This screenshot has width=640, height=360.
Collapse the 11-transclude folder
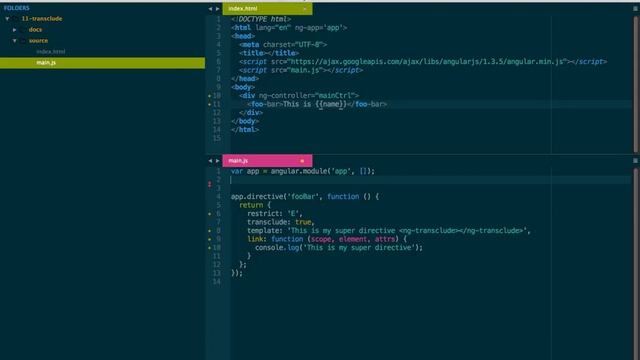pos(7,19)
